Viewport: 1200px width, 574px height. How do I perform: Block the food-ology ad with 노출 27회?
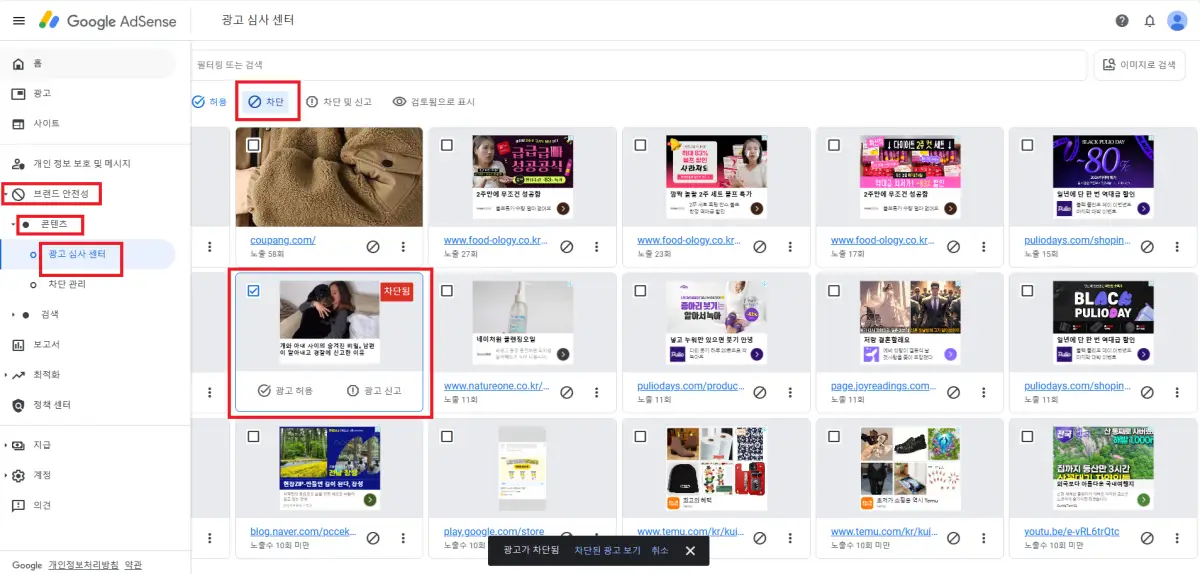[566, 246]
